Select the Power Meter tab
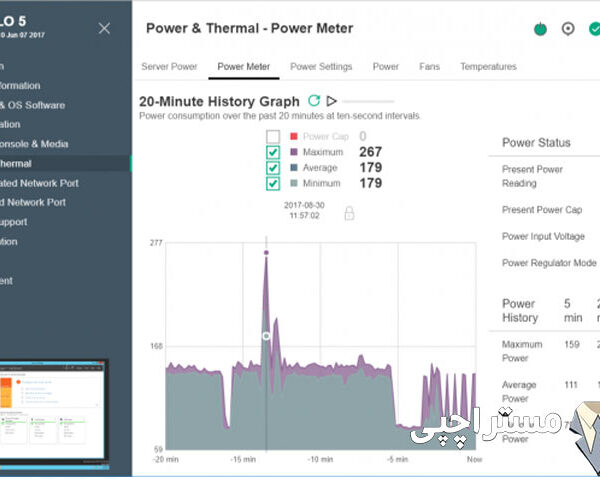 (x=244, y=67)
